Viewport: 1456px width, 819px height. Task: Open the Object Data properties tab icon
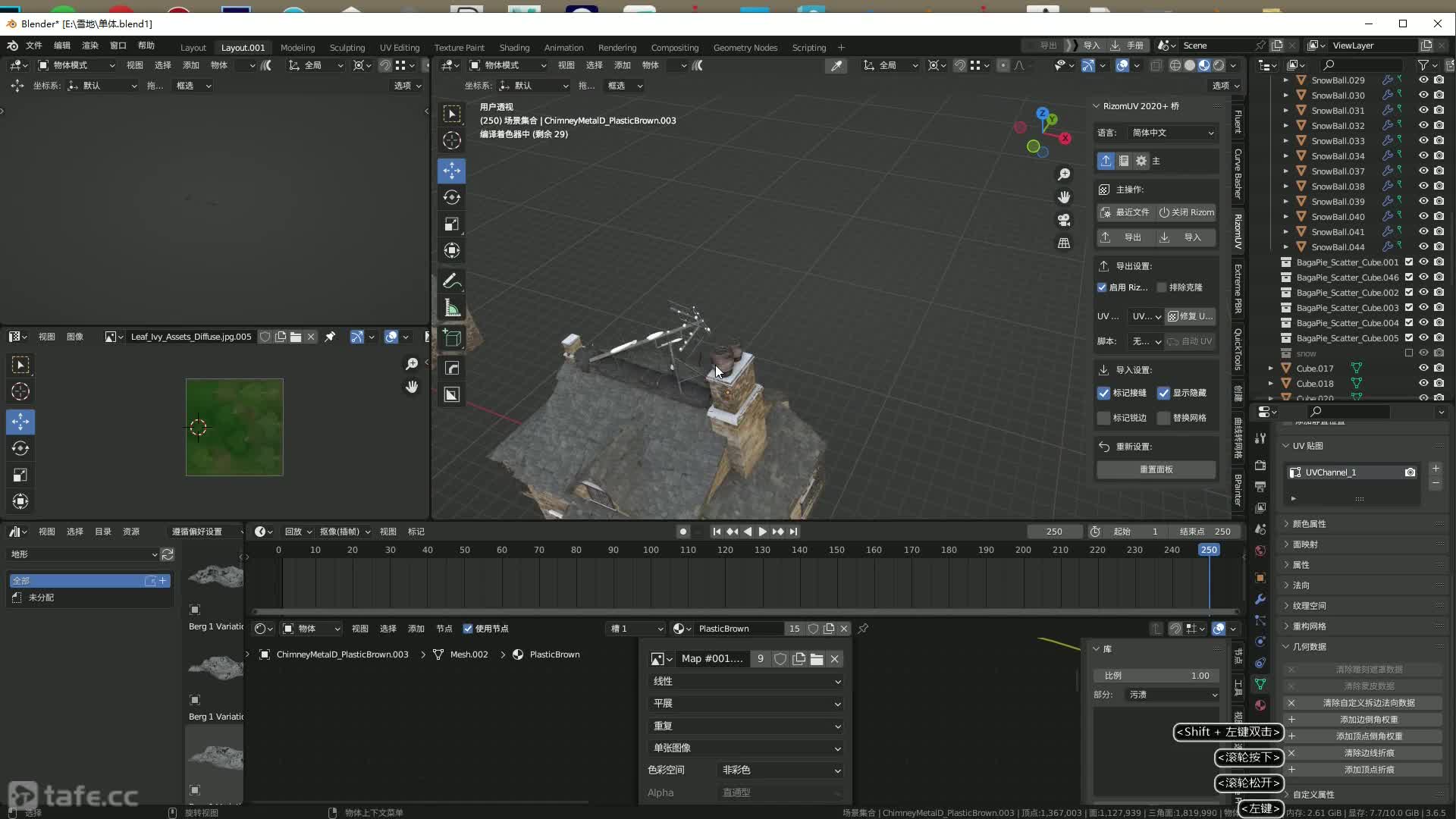point(1260,684)
